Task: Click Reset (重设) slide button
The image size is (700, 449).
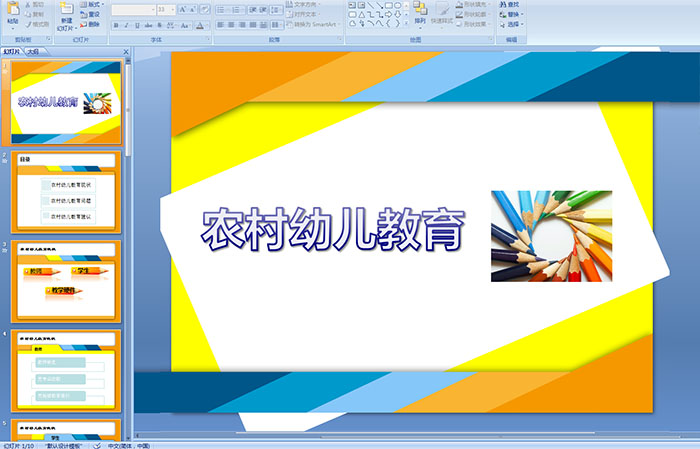Action: 90,14
